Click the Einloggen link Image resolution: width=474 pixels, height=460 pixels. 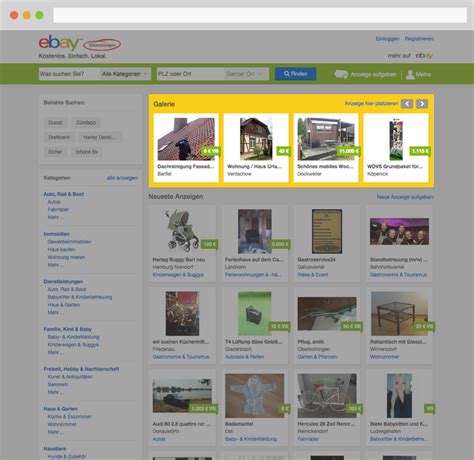(387, 39)
